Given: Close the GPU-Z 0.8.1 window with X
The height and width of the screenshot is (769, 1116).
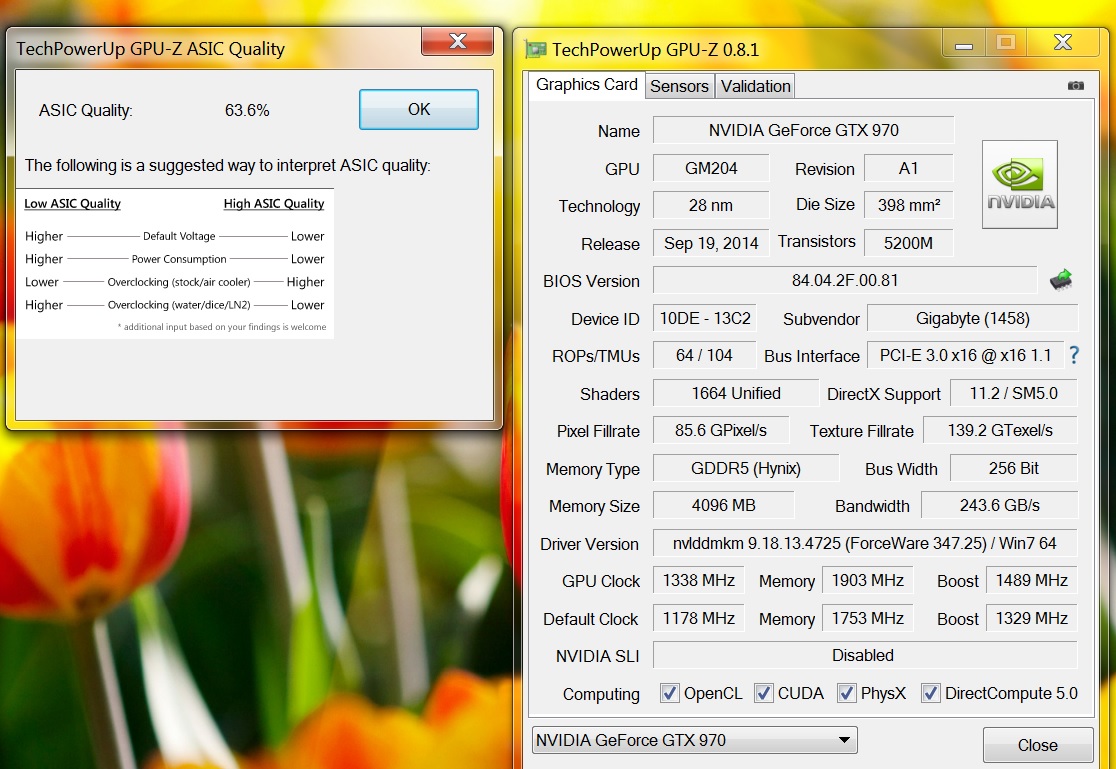Looking at the screenshot, I should [x=1063, y=43].
